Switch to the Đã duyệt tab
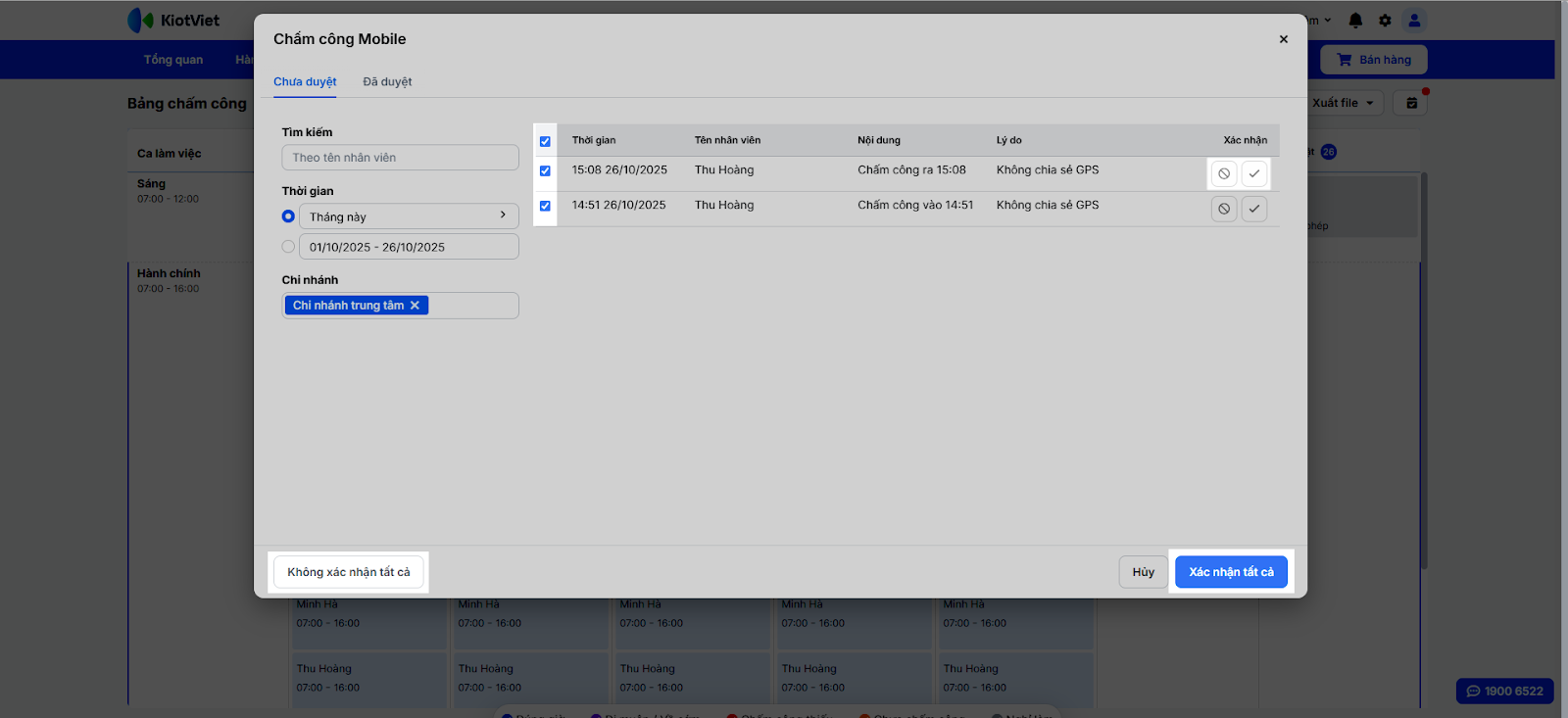The width and height of the screenshot is (1568, 718). pos(387,82)
